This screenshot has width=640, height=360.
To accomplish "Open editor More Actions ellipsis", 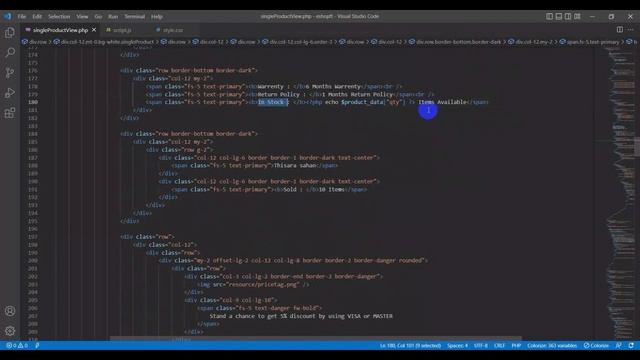I will point(631,30).
